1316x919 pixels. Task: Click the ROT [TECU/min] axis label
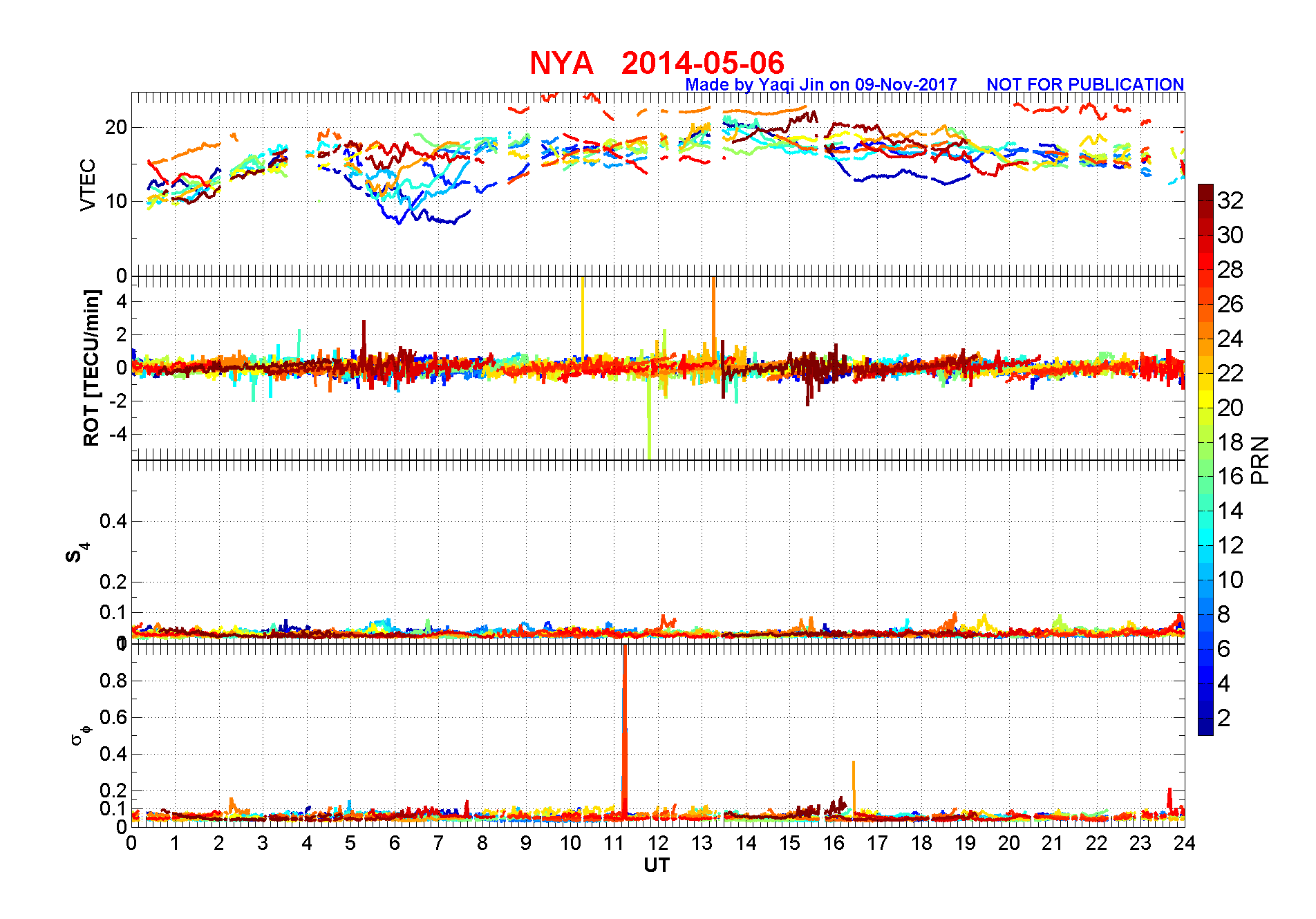click(91, 368)
